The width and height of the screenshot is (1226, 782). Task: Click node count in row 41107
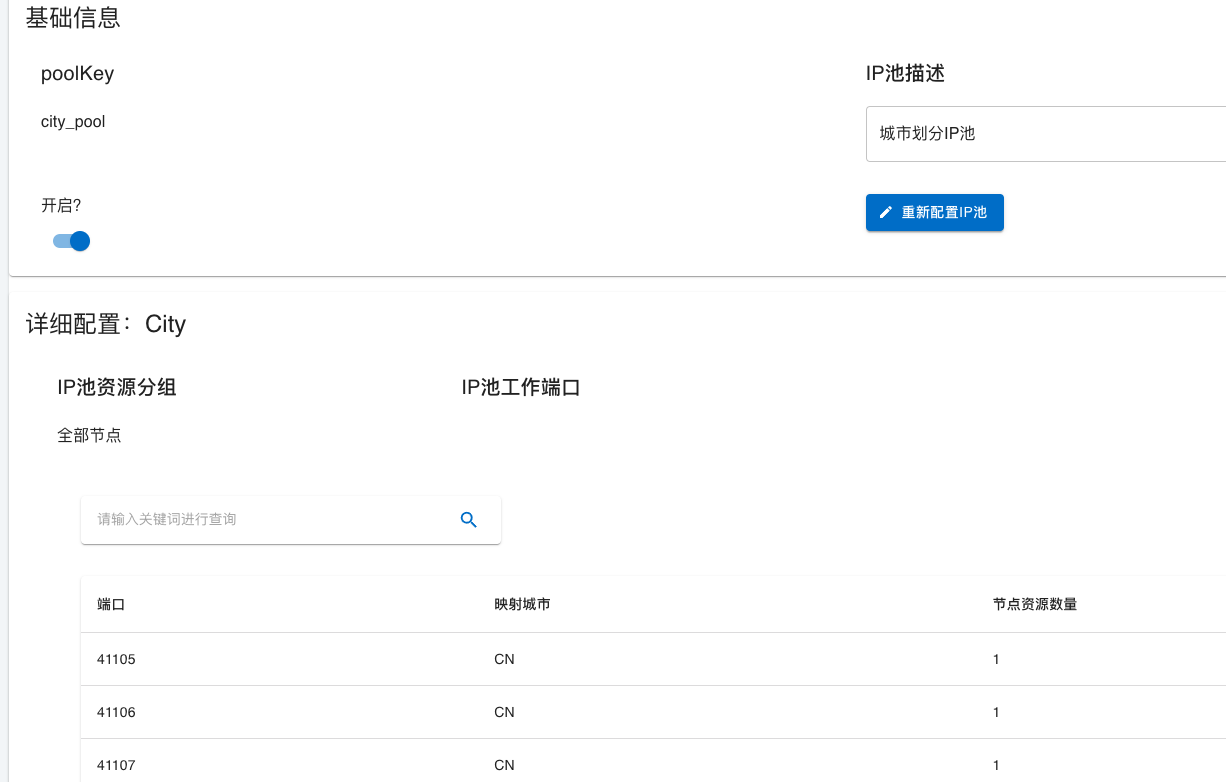coord(996,766)
